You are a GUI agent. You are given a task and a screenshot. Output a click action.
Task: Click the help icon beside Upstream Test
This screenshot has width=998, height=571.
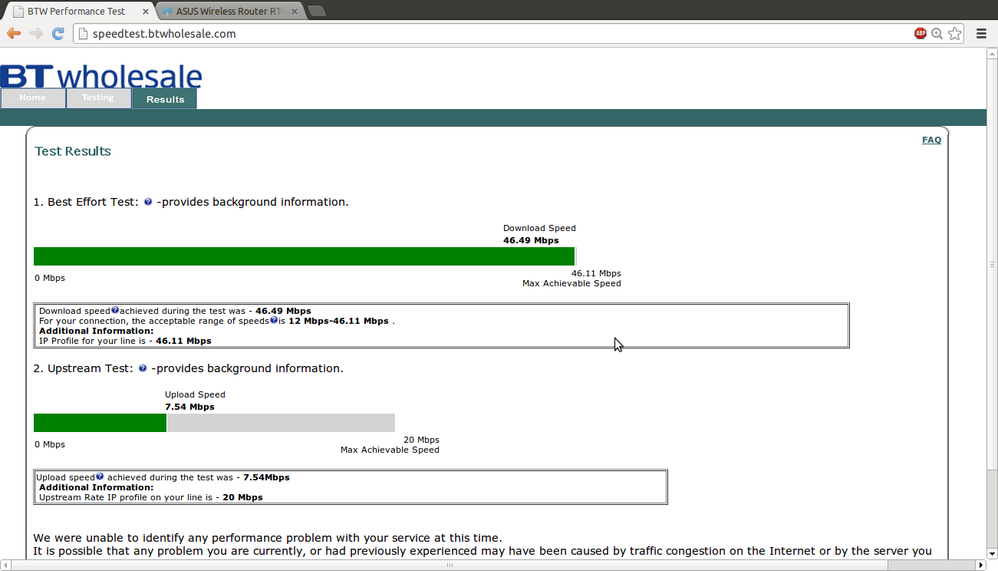(x=143, y=368)
